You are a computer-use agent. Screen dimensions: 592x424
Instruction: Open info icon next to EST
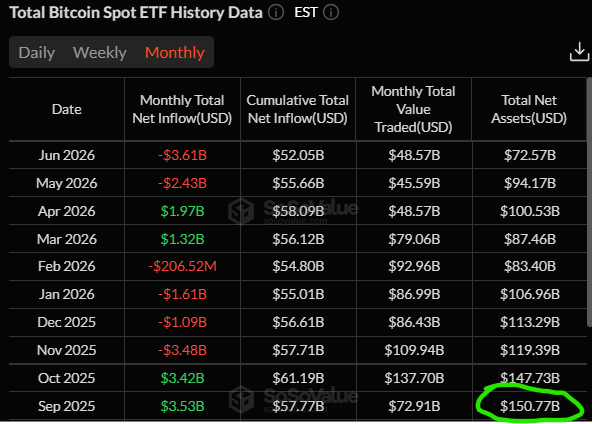[x=331, y=12]
